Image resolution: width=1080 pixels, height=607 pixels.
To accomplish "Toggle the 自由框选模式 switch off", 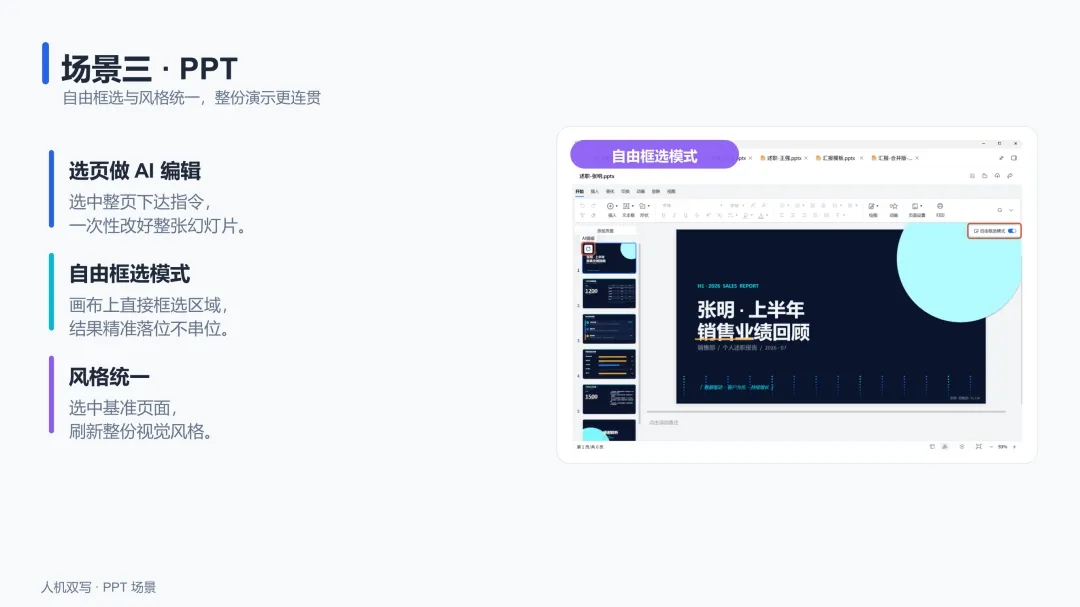I will point(1012,231).
